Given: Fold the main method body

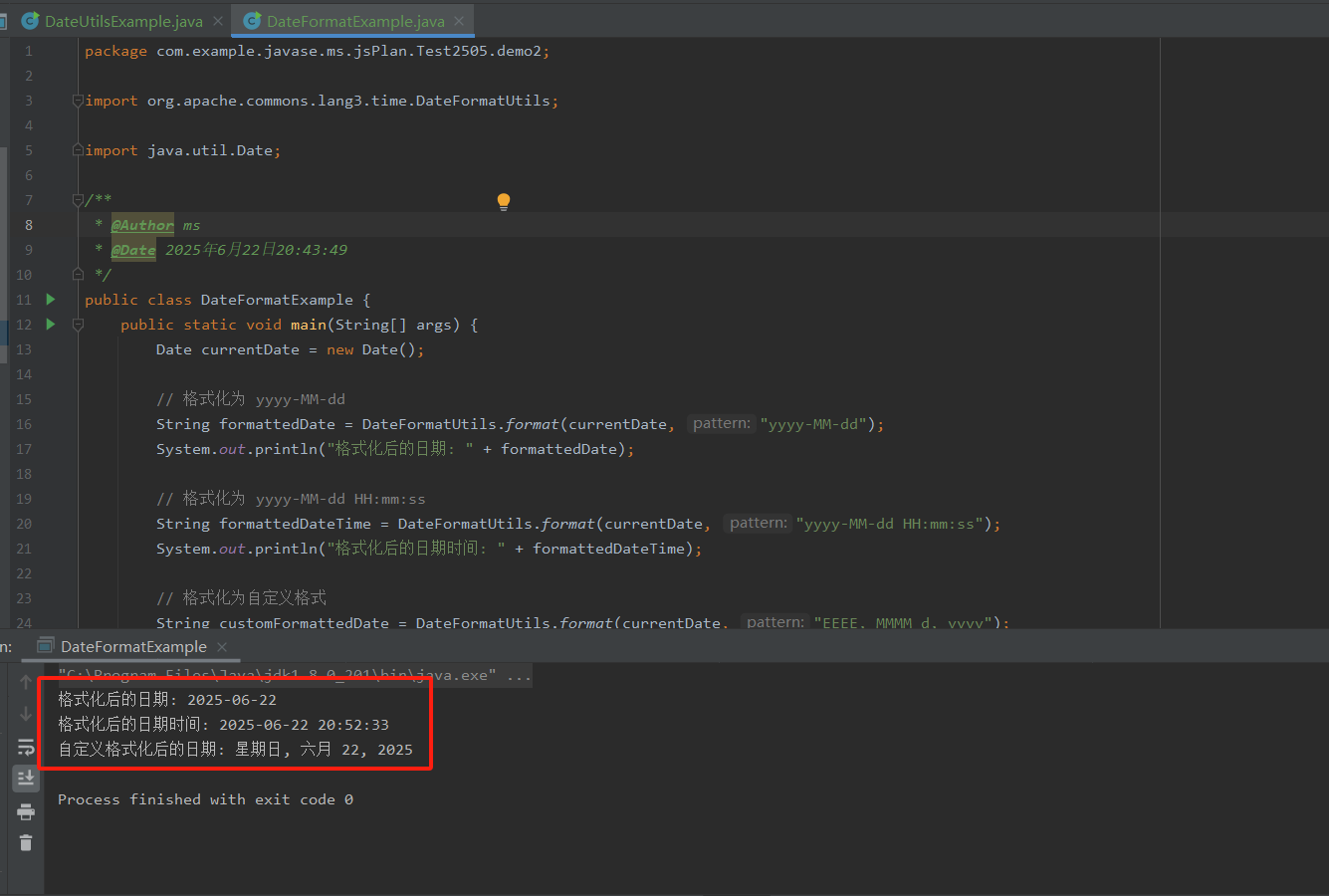Looking at the screenshot, I should (x=78, y=325).
